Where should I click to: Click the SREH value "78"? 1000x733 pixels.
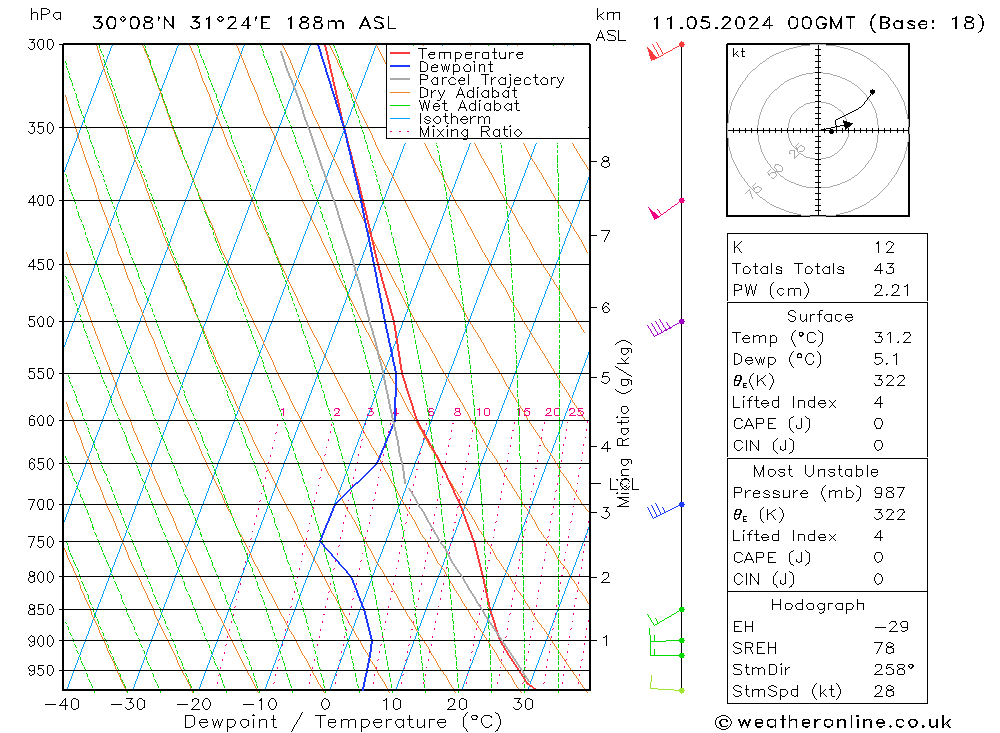pyautogui.click(x=885, y=648)
